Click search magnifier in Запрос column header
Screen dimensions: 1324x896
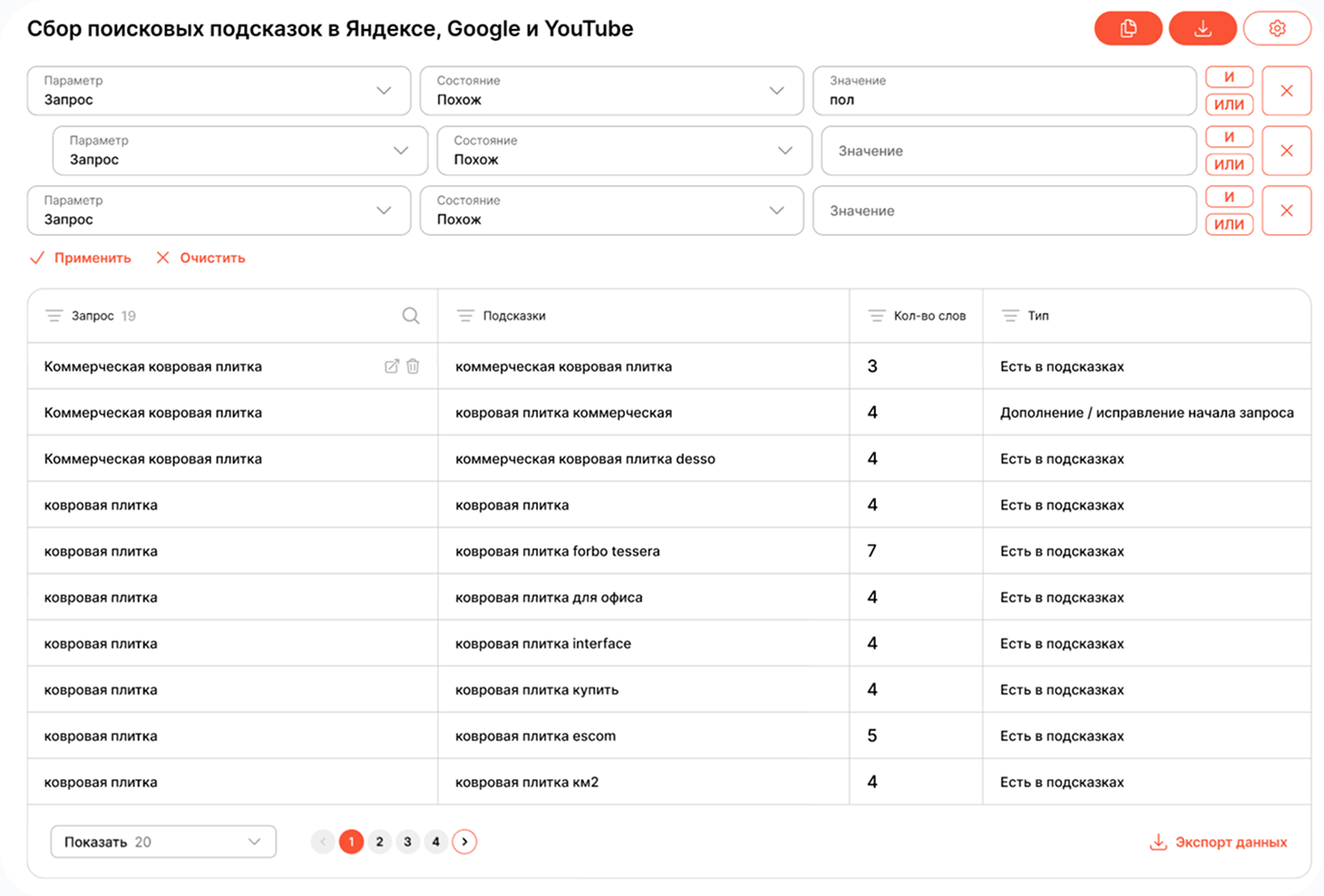coord(411,316)
